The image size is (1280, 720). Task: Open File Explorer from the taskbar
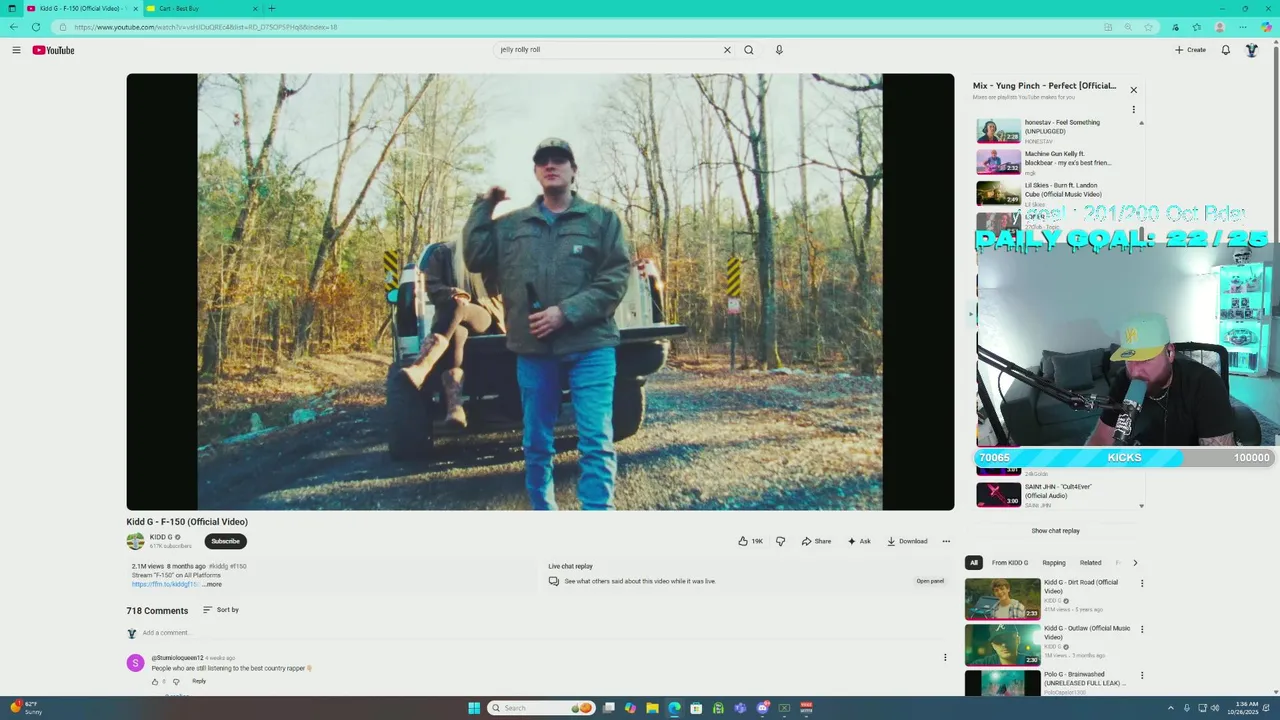[x=652, y=708]
